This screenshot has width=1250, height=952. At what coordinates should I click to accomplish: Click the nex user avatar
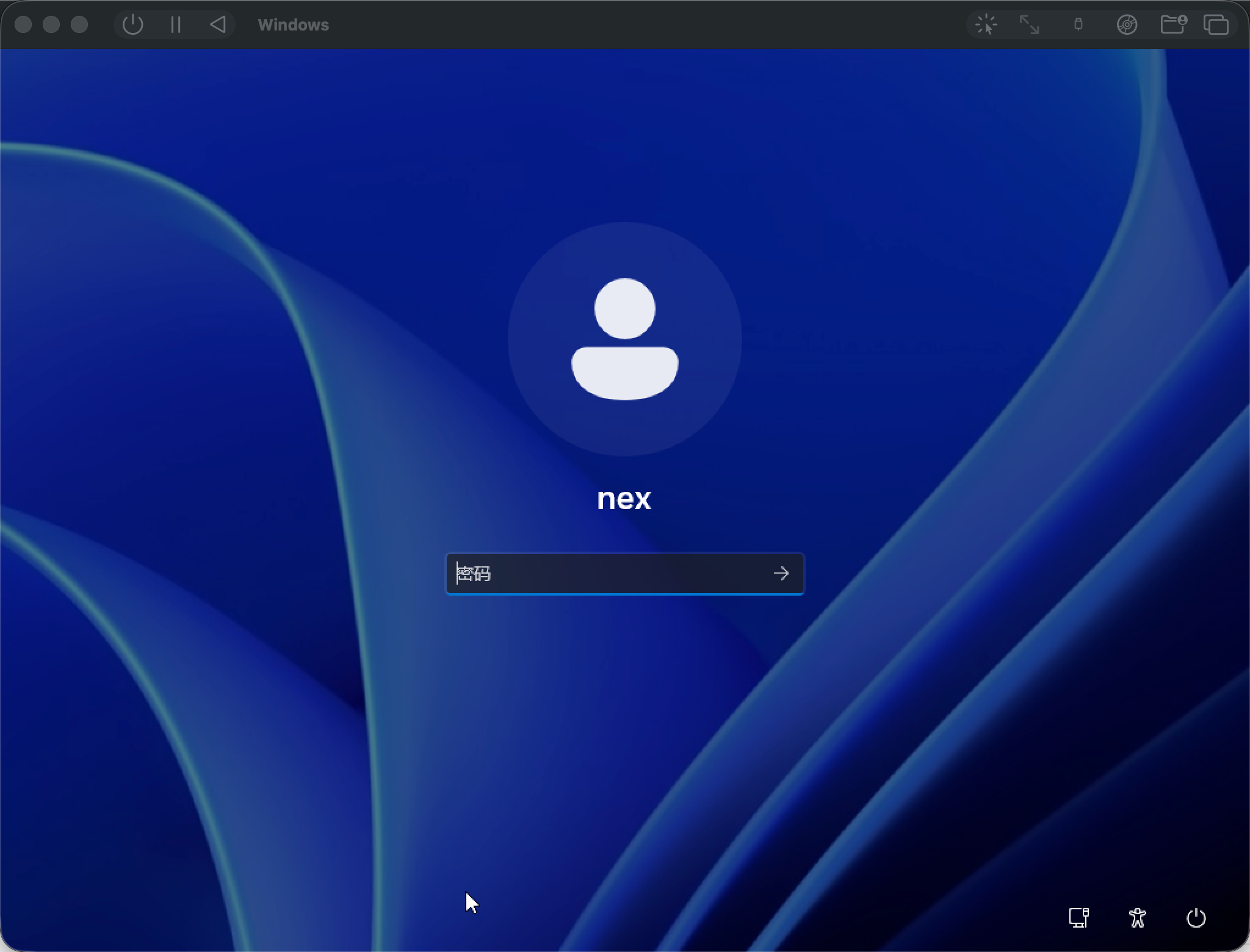point(624,339)
